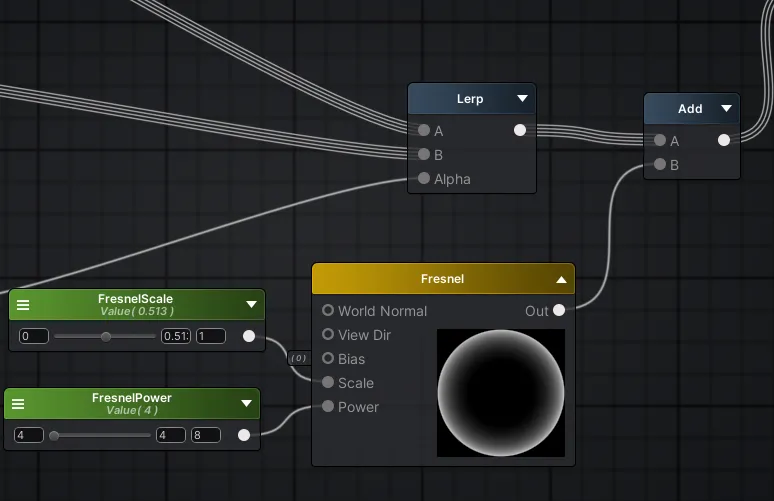Select the View Dir input port on Fresnel
This screenshot has height=501, width=774.
click(328, 335)
